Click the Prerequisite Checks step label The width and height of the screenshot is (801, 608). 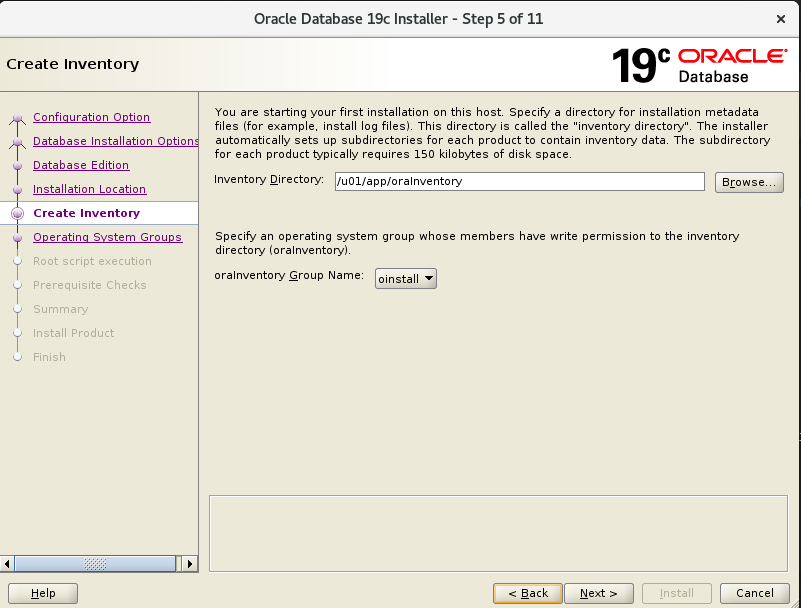tap(90, 285)
